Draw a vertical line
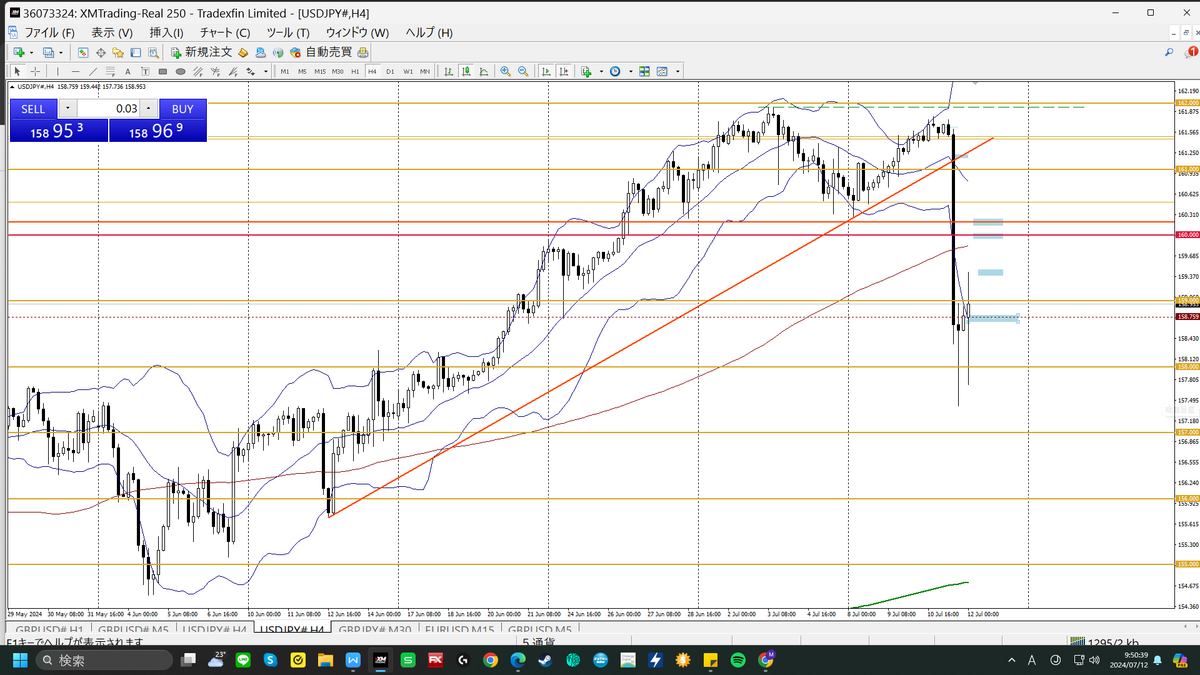Screen dimensions: 1200x675 (x=57, y=71)
